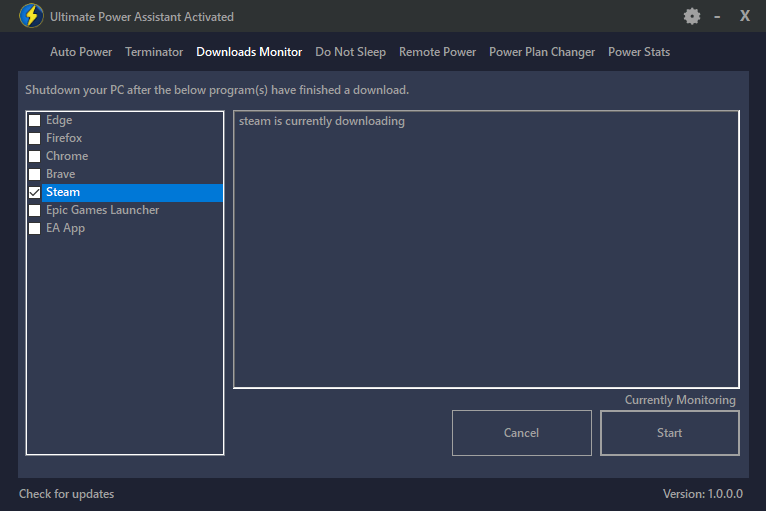Check the EA App checkbox
766x511 pixels.
[x=35, y=229]
